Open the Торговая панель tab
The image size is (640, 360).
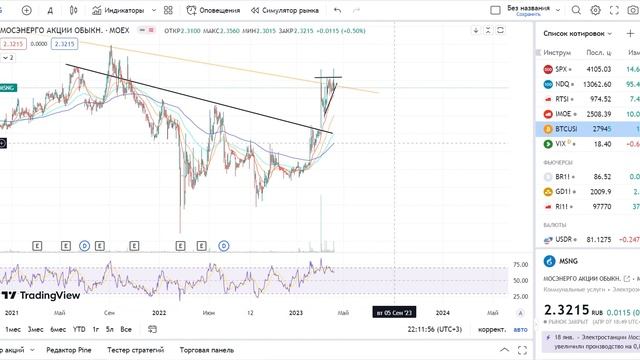207,350
